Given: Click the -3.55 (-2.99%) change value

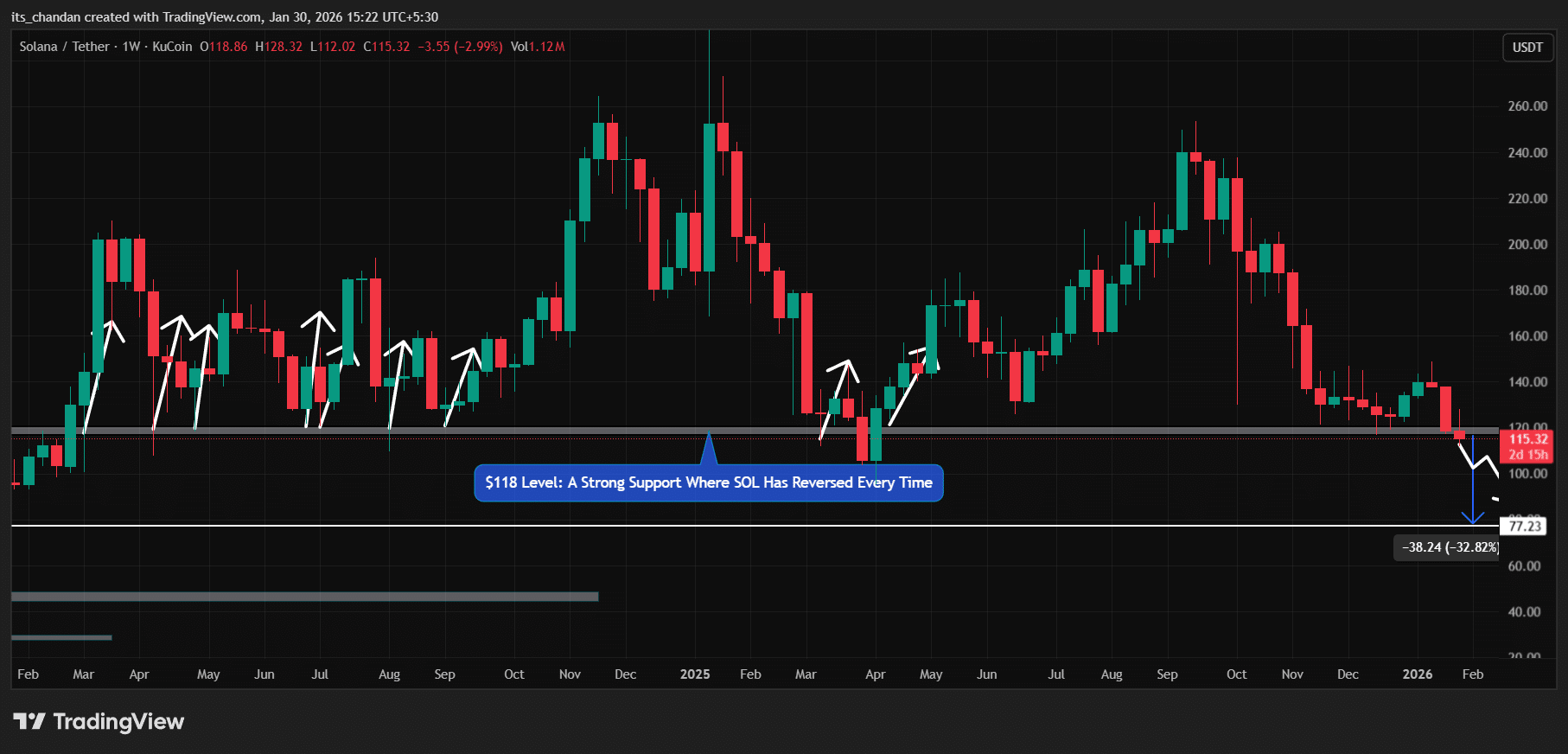Looking at the screenshot, I should (x=460, y=47).
